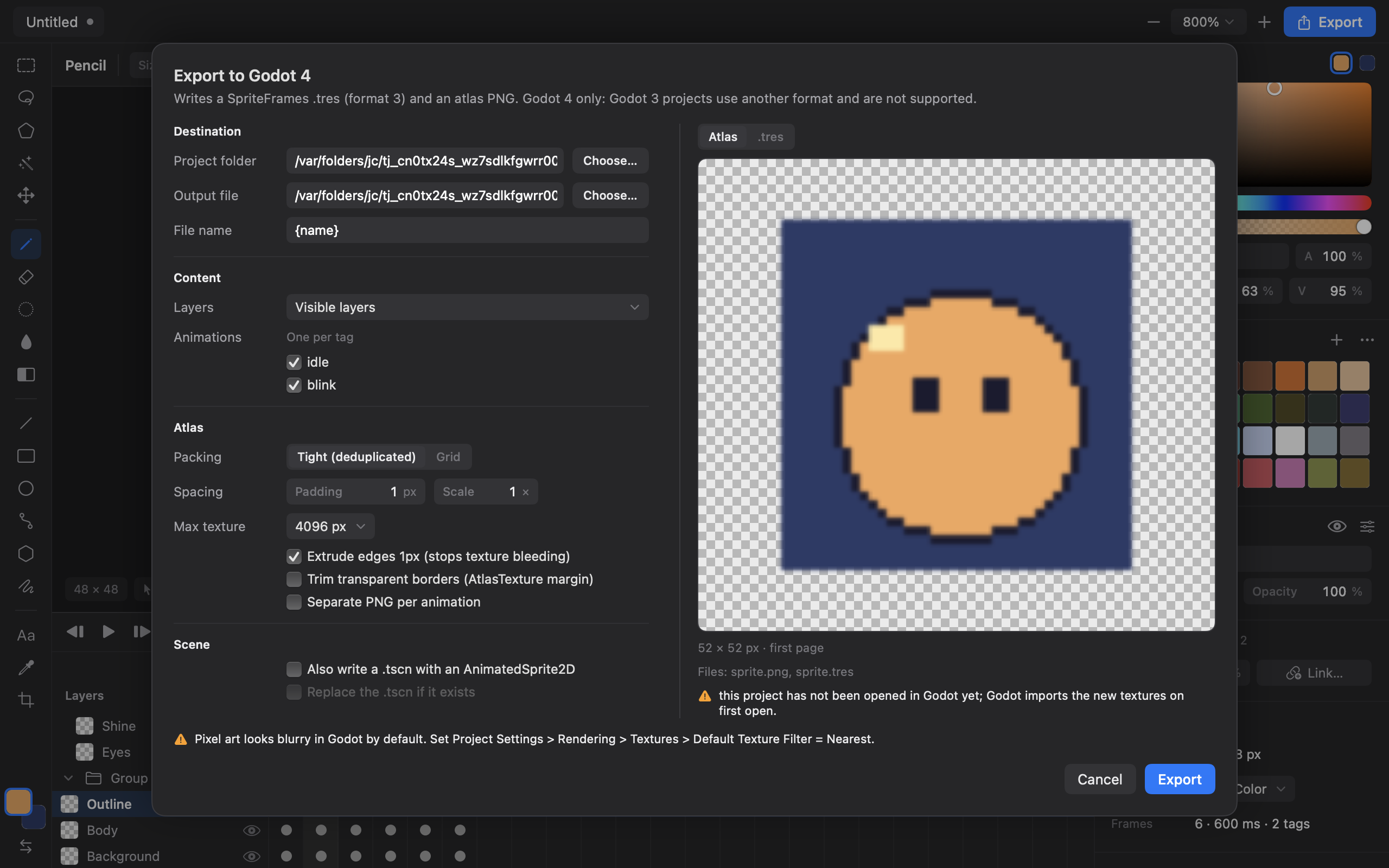Click the Padding spacing field
Screen dimensions: 1389x868
[355, 492]
